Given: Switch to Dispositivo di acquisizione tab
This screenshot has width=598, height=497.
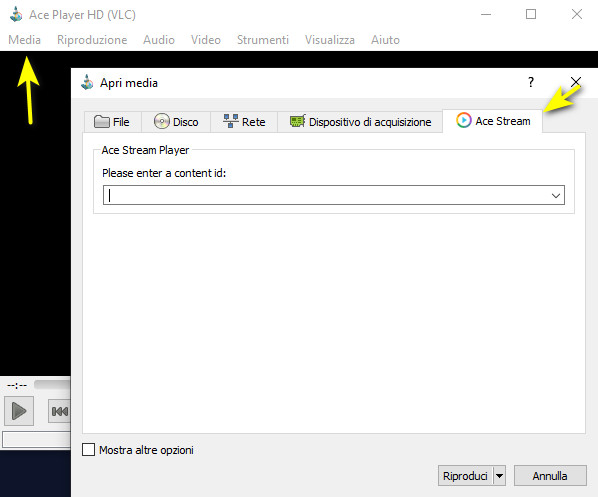Looking at the screenshot, I should point(360,122).
